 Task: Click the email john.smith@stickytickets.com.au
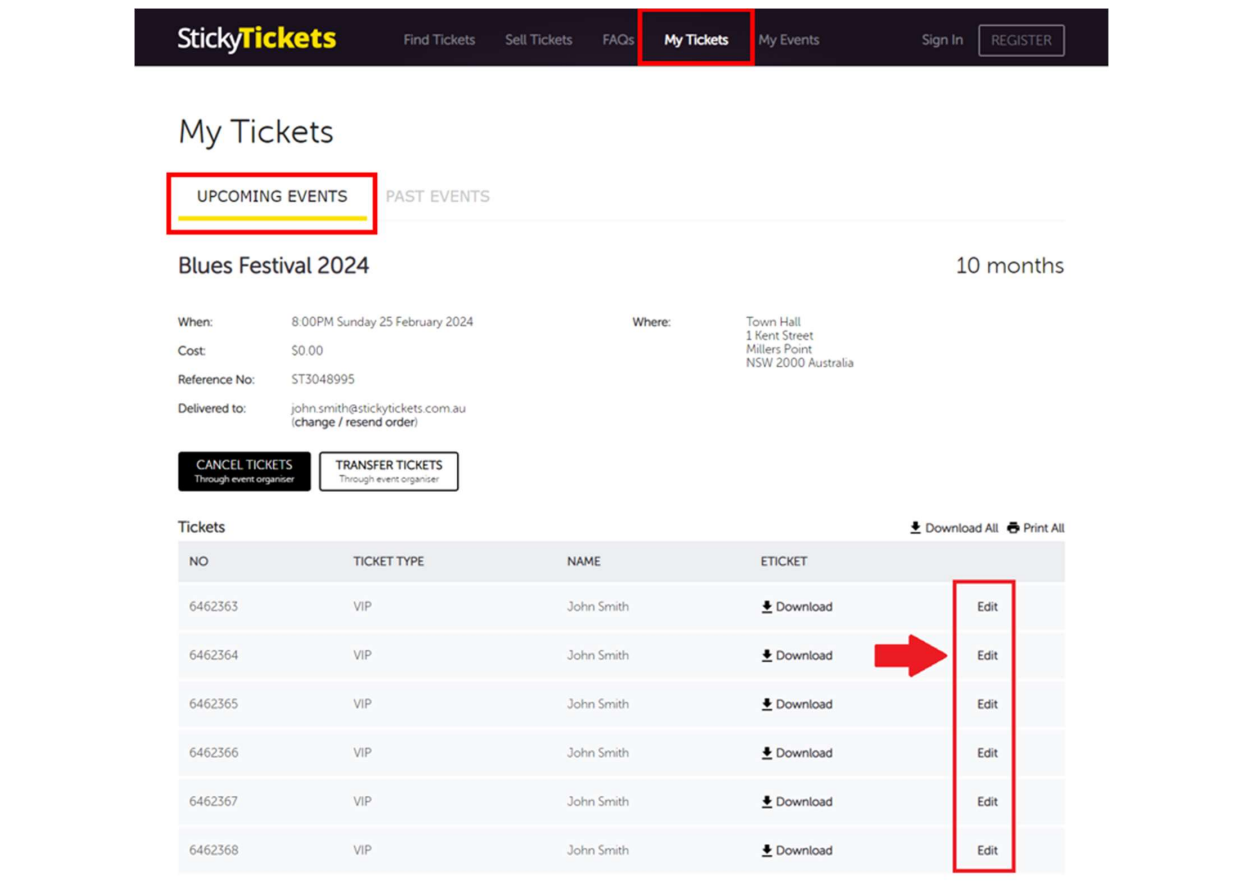(x=378, y=408)
